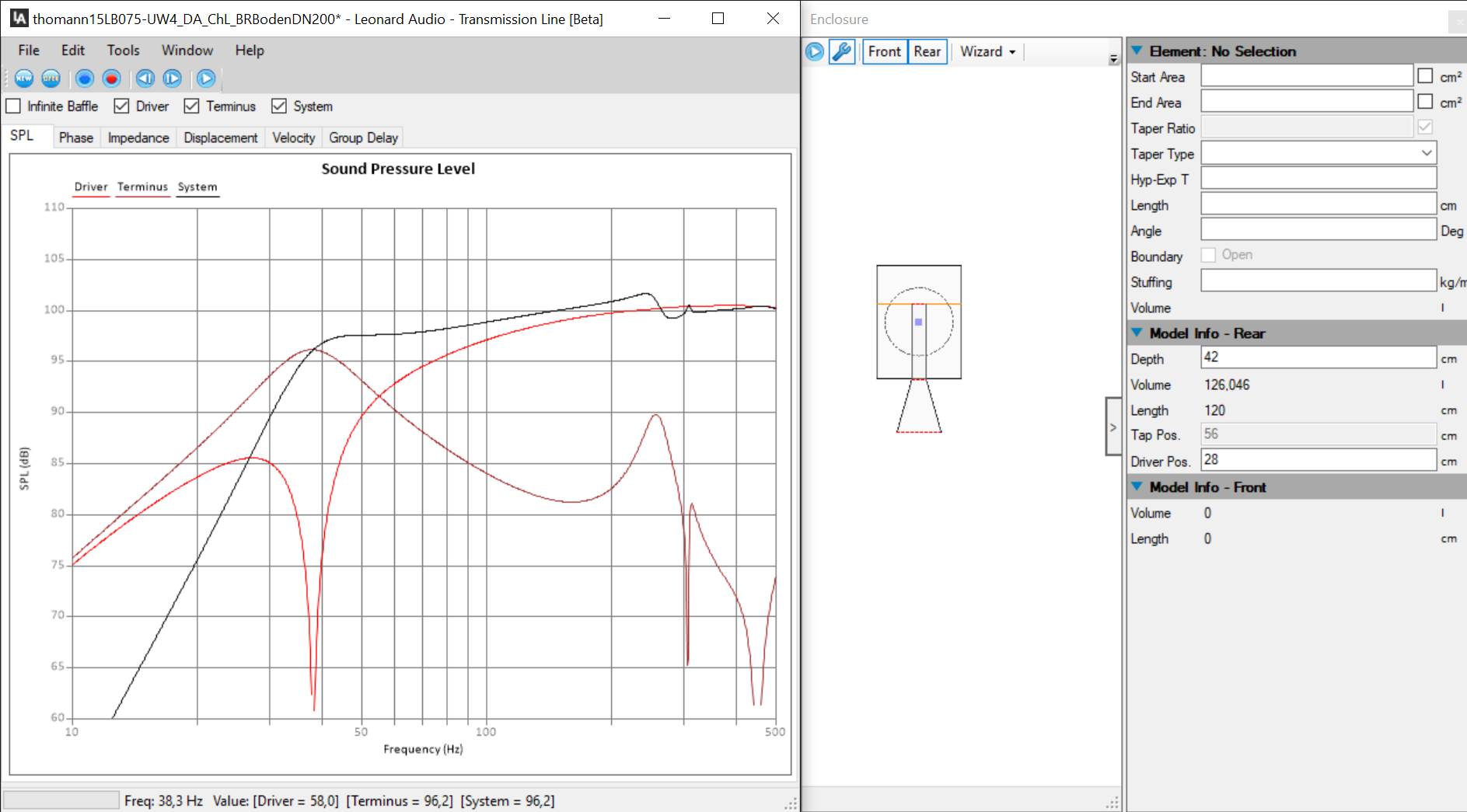Uncheck the Terminus curve checkbox
This screenshot has width=1467, height=812.
coord(192,106)
